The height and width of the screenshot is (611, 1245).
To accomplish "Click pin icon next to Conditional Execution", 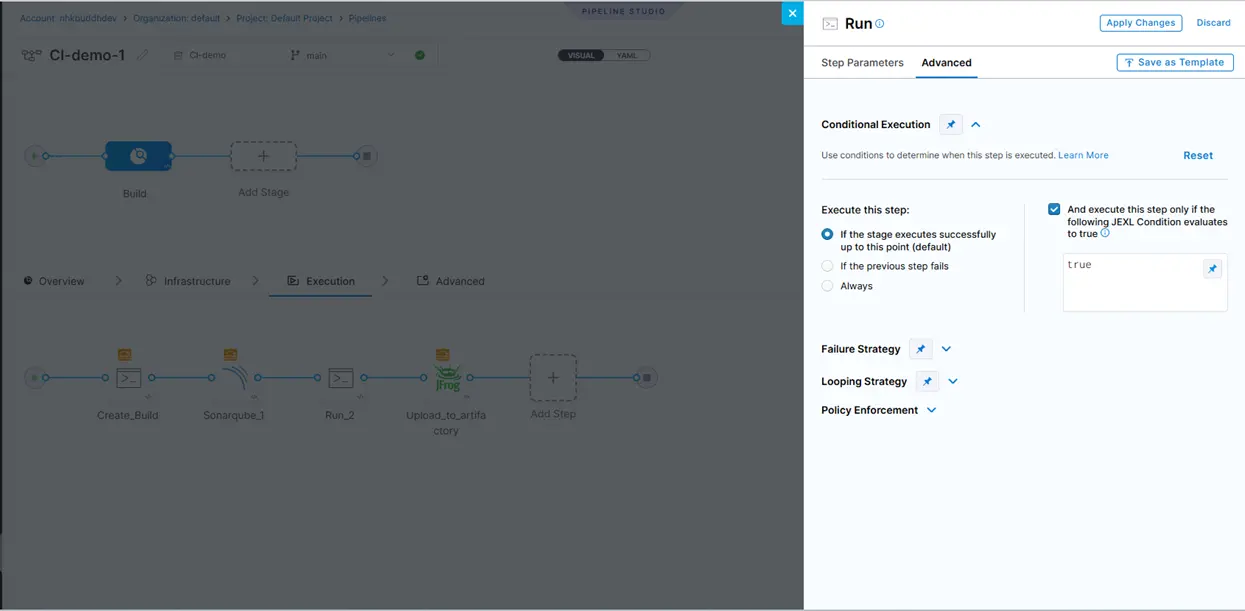I will [951, 125].
